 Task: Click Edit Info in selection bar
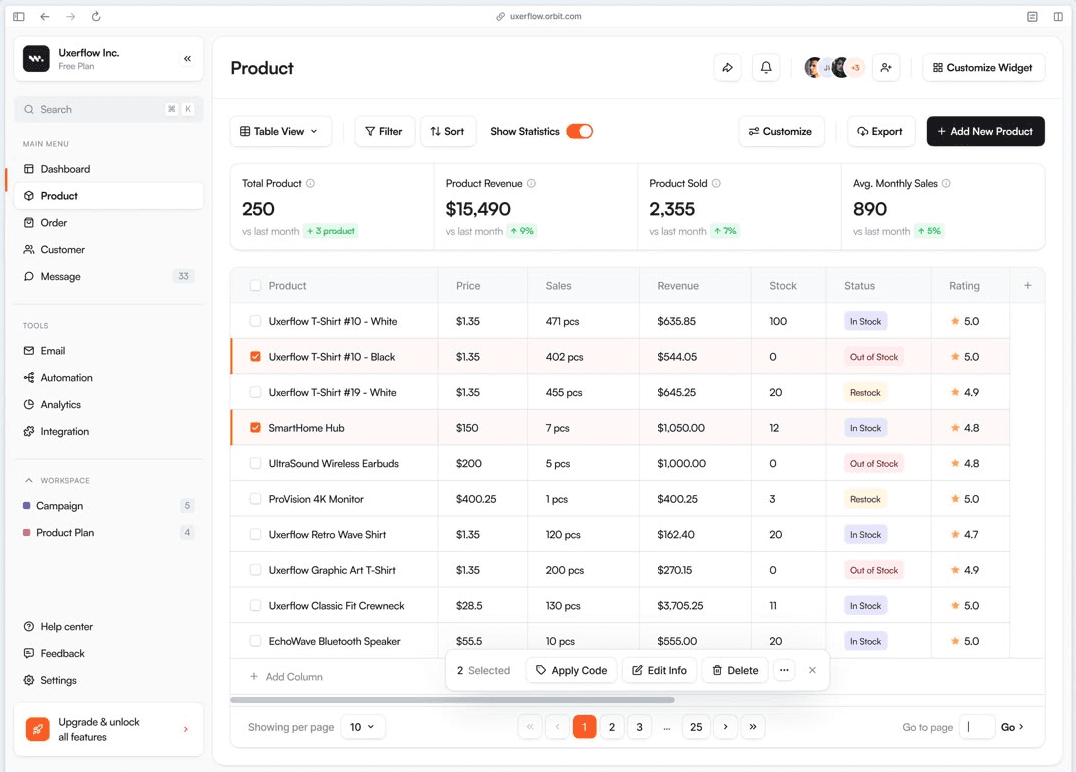pos(659,670)
